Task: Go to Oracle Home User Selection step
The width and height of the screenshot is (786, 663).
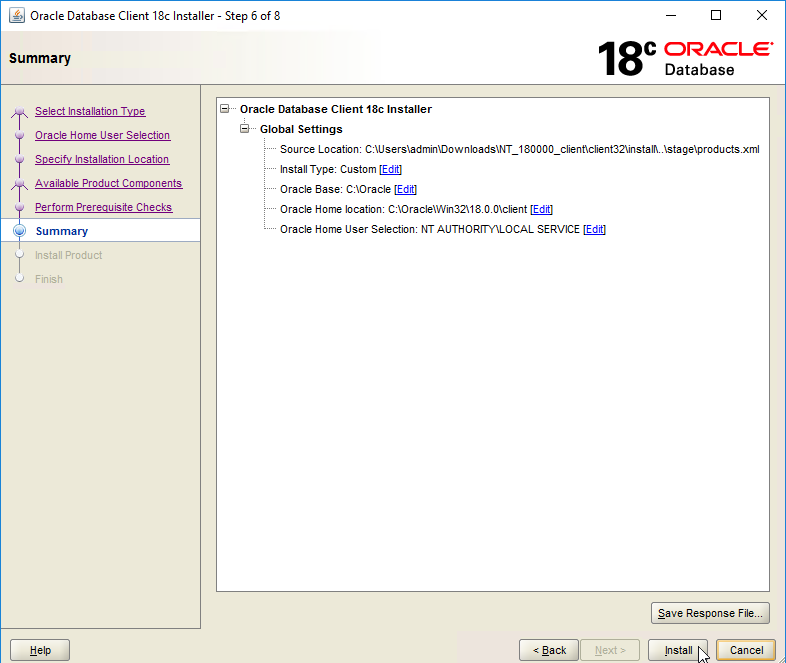Action: tap(103, 135)
